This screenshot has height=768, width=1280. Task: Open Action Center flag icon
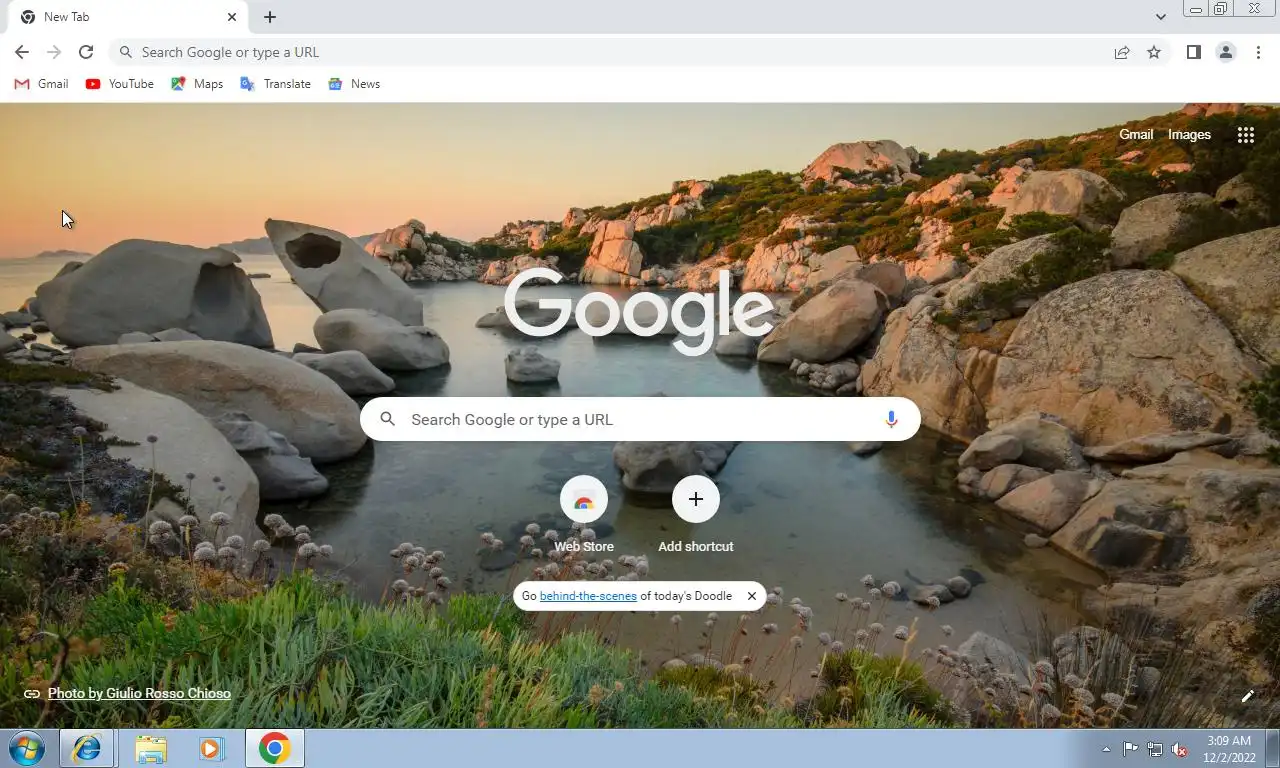pyautogui.click(x=1130, y=749)
